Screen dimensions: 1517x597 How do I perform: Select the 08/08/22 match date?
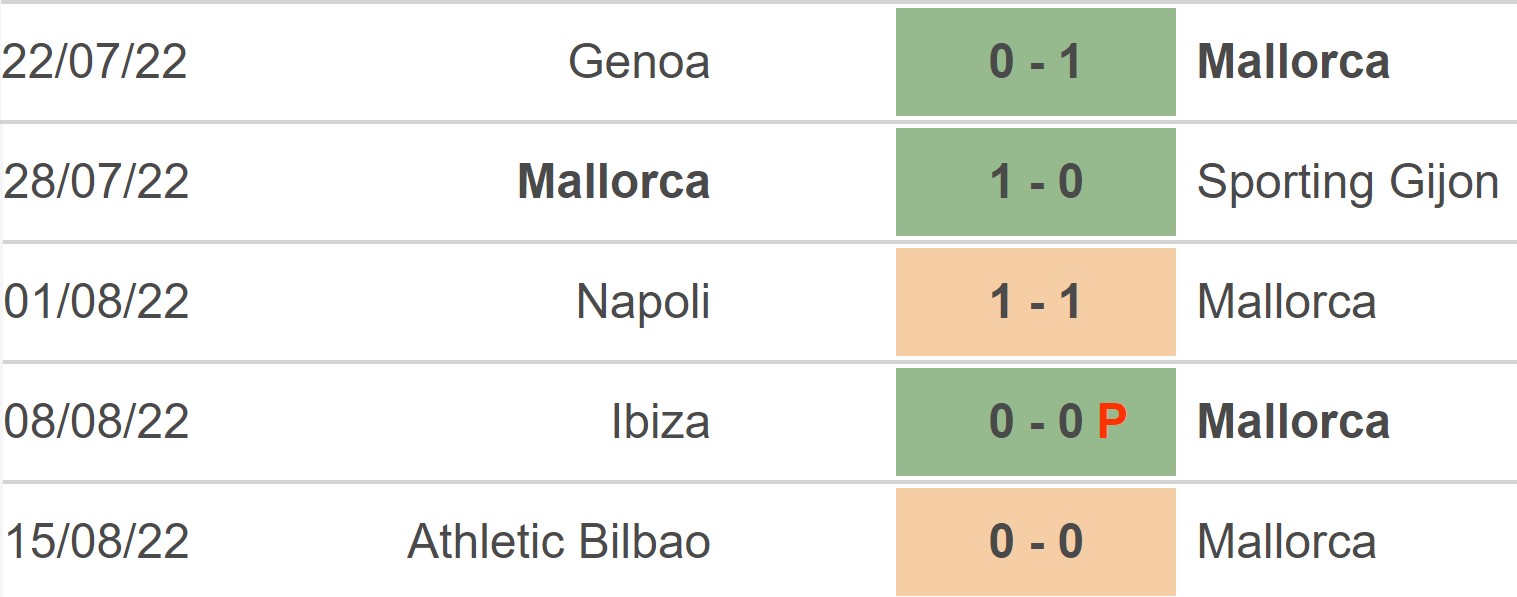click(x=96, y=422)
